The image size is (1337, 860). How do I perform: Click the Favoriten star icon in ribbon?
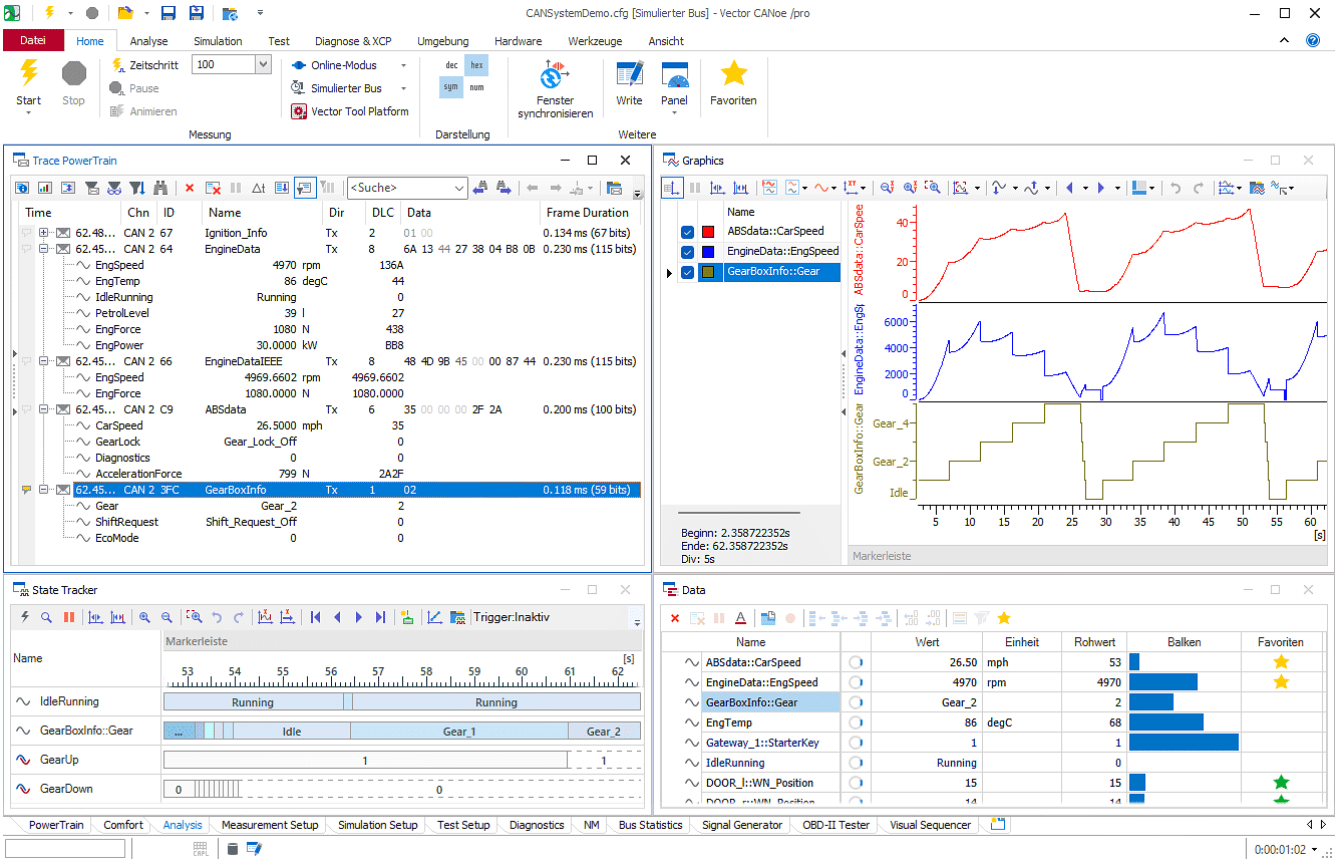tap(733, 74)
